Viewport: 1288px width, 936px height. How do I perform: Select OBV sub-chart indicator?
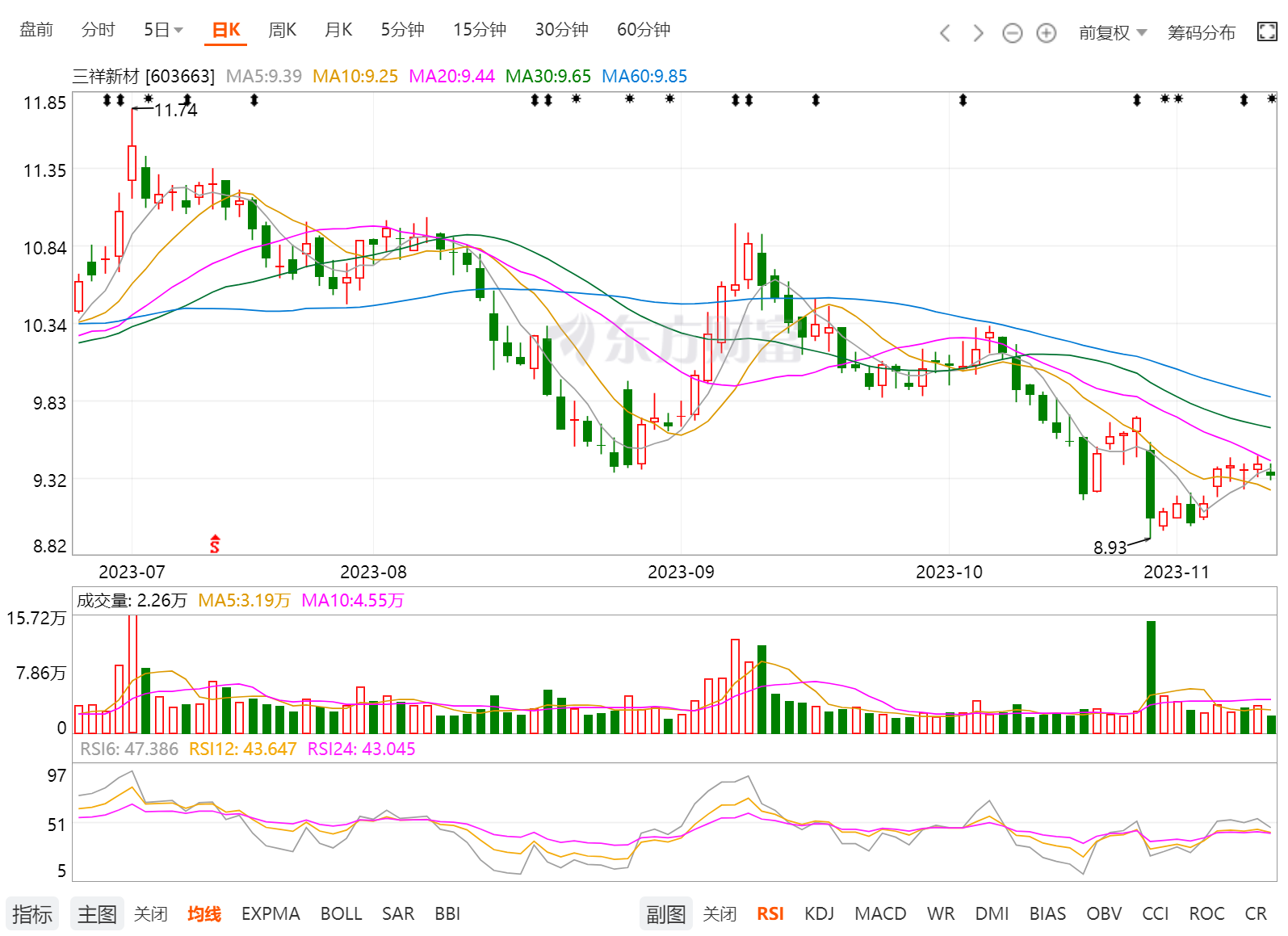click(1104, 914)
